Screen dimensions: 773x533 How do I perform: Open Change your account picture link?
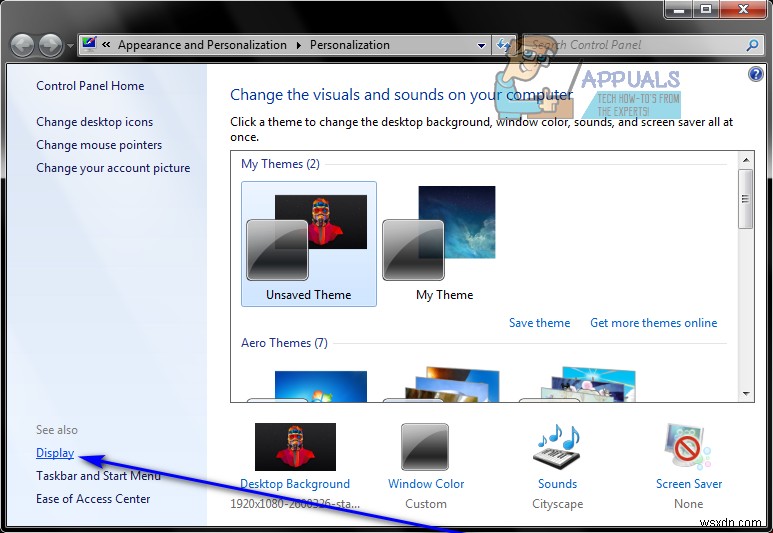113,168
